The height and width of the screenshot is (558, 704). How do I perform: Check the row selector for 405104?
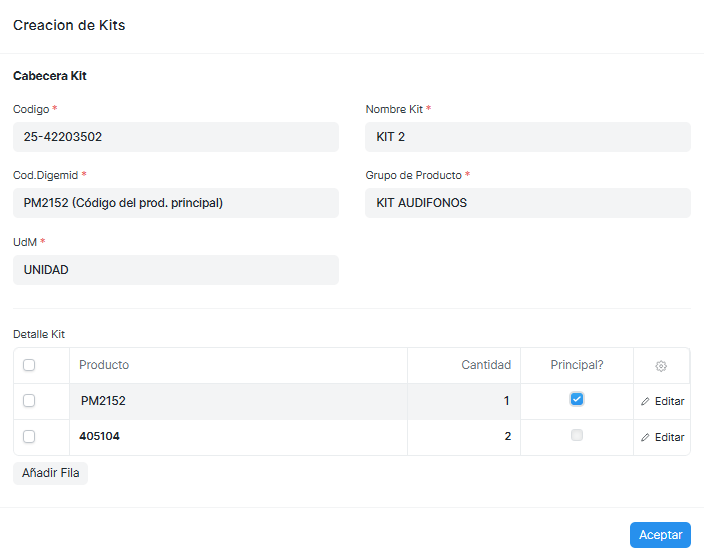29,437
